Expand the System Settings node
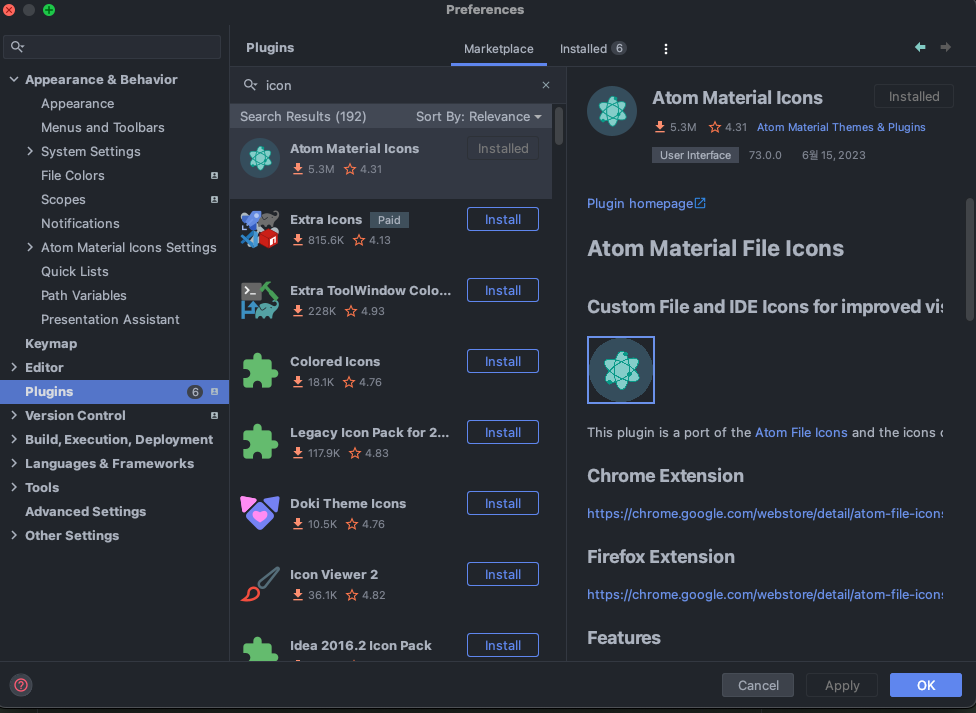 click(x=30, y=151)
